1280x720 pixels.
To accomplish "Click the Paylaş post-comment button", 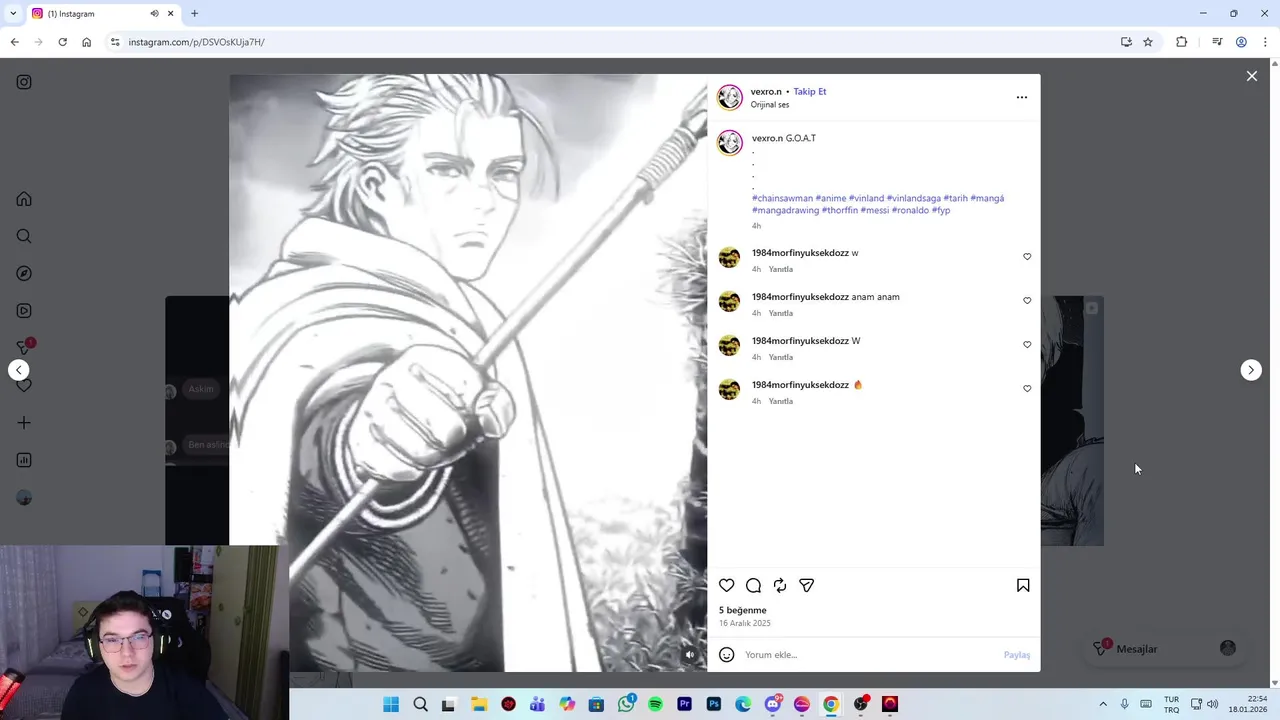I will pyautogui.click(x=1017, y=655).
